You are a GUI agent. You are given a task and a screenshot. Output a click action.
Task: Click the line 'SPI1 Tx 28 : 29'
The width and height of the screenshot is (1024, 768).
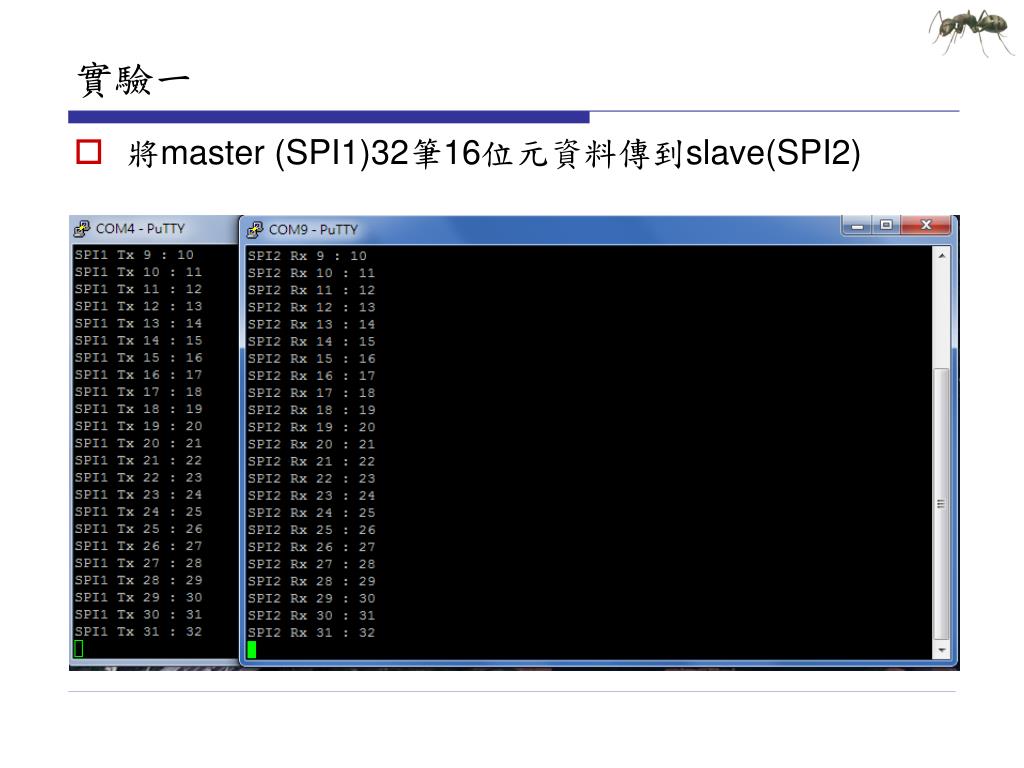click(x=138, y=581)
